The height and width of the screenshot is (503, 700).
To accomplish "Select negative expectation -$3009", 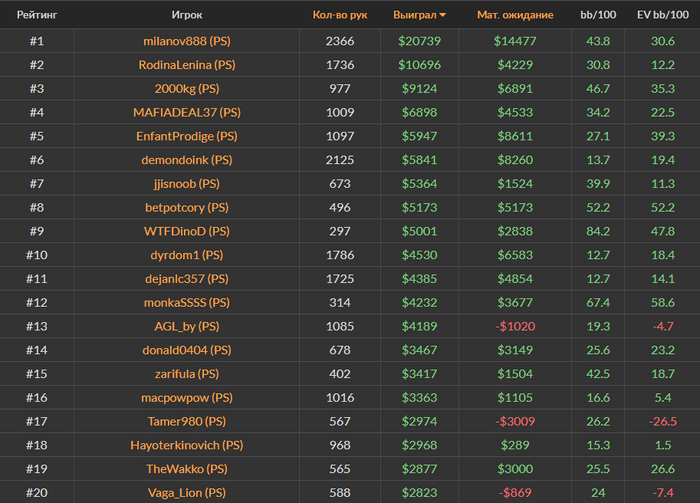I will click(515, 421).
